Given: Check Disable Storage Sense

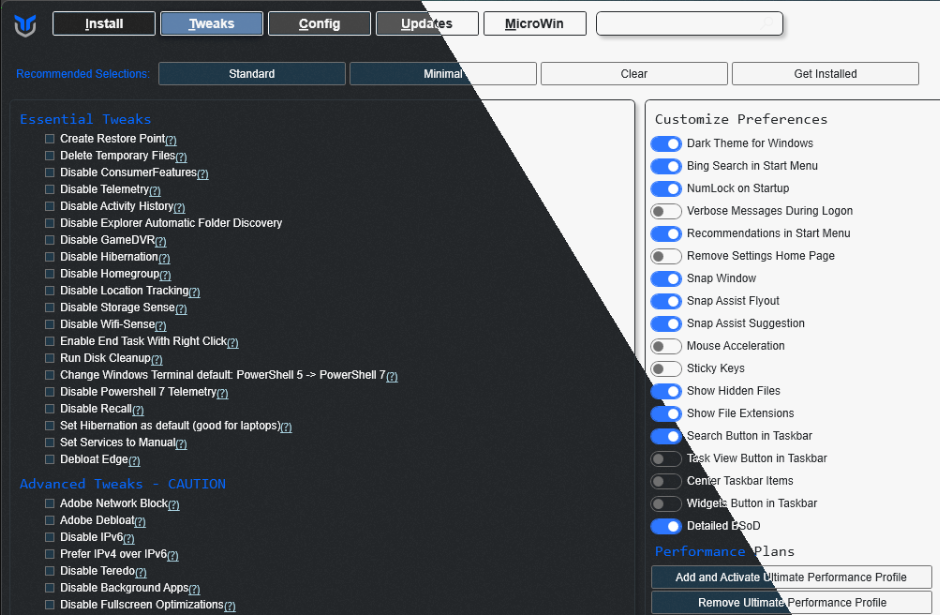Looking at the screenshot, I should 50,307.
